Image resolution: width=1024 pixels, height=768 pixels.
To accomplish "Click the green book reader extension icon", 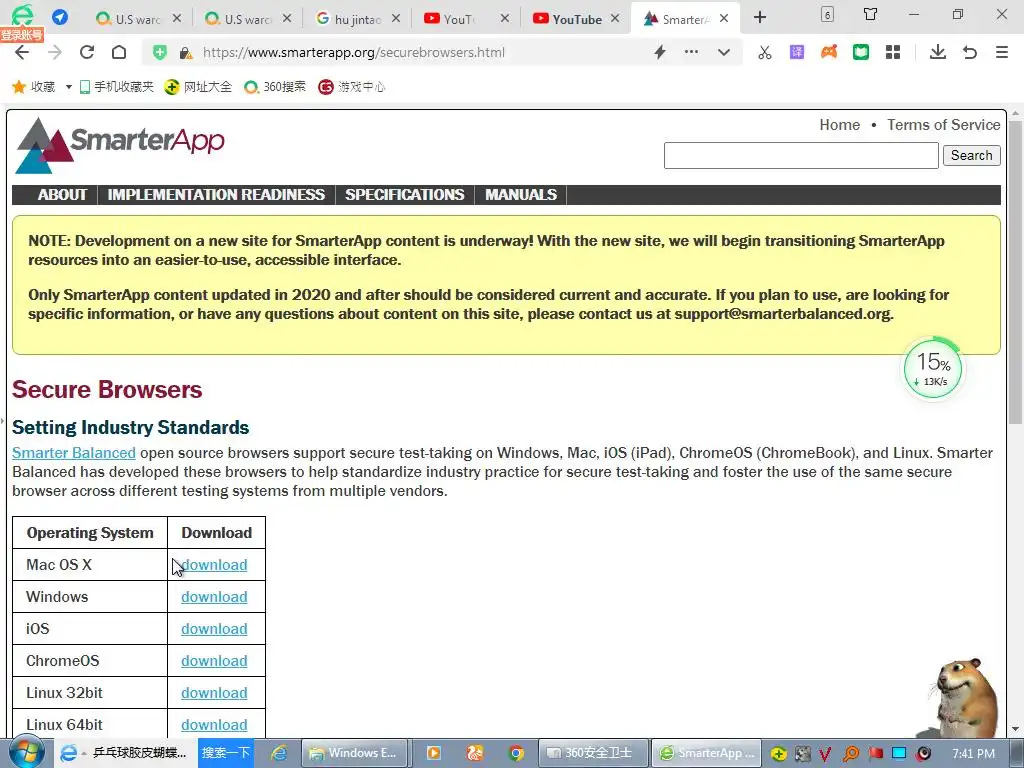I will 861,52.
